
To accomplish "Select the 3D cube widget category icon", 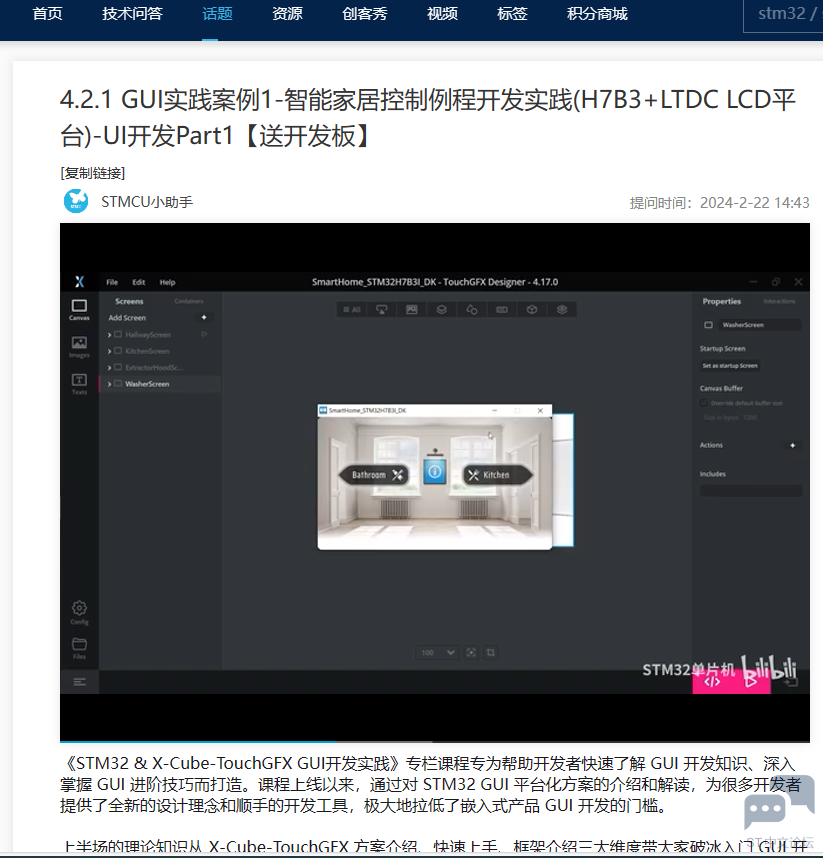I will click(532, 310).
